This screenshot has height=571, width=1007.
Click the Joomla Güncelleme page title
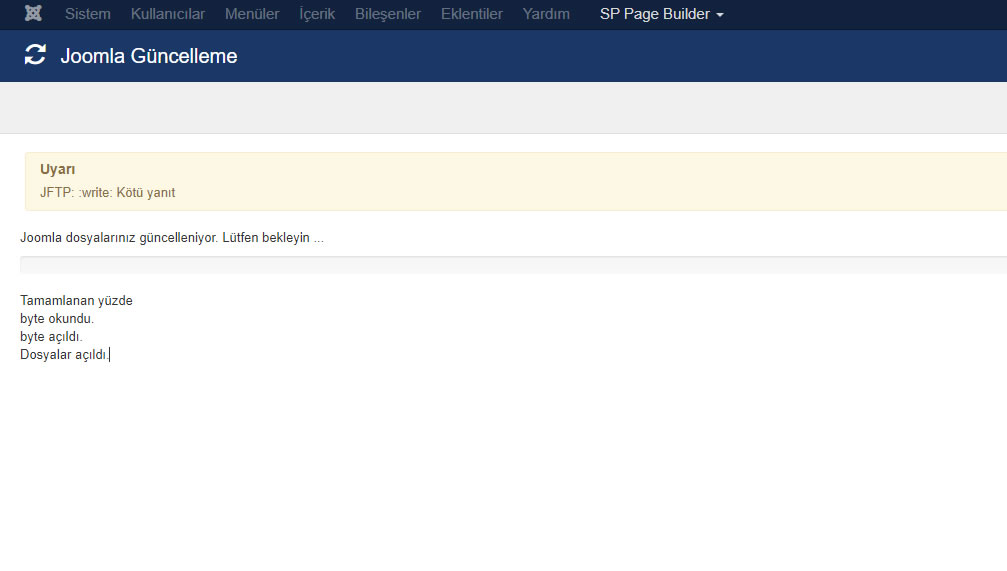click(x=149, y=56)
